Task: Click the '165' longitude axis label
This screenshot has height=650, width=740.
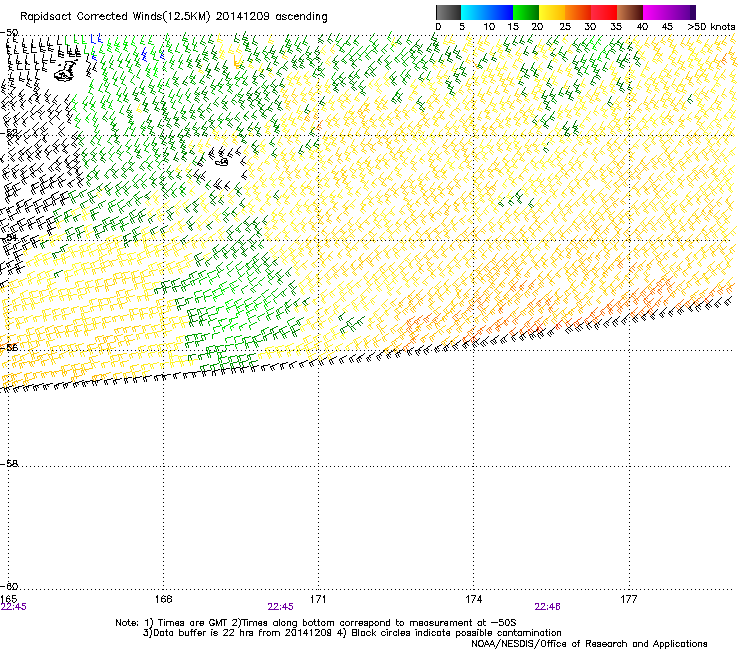Action: pos(8,599)
